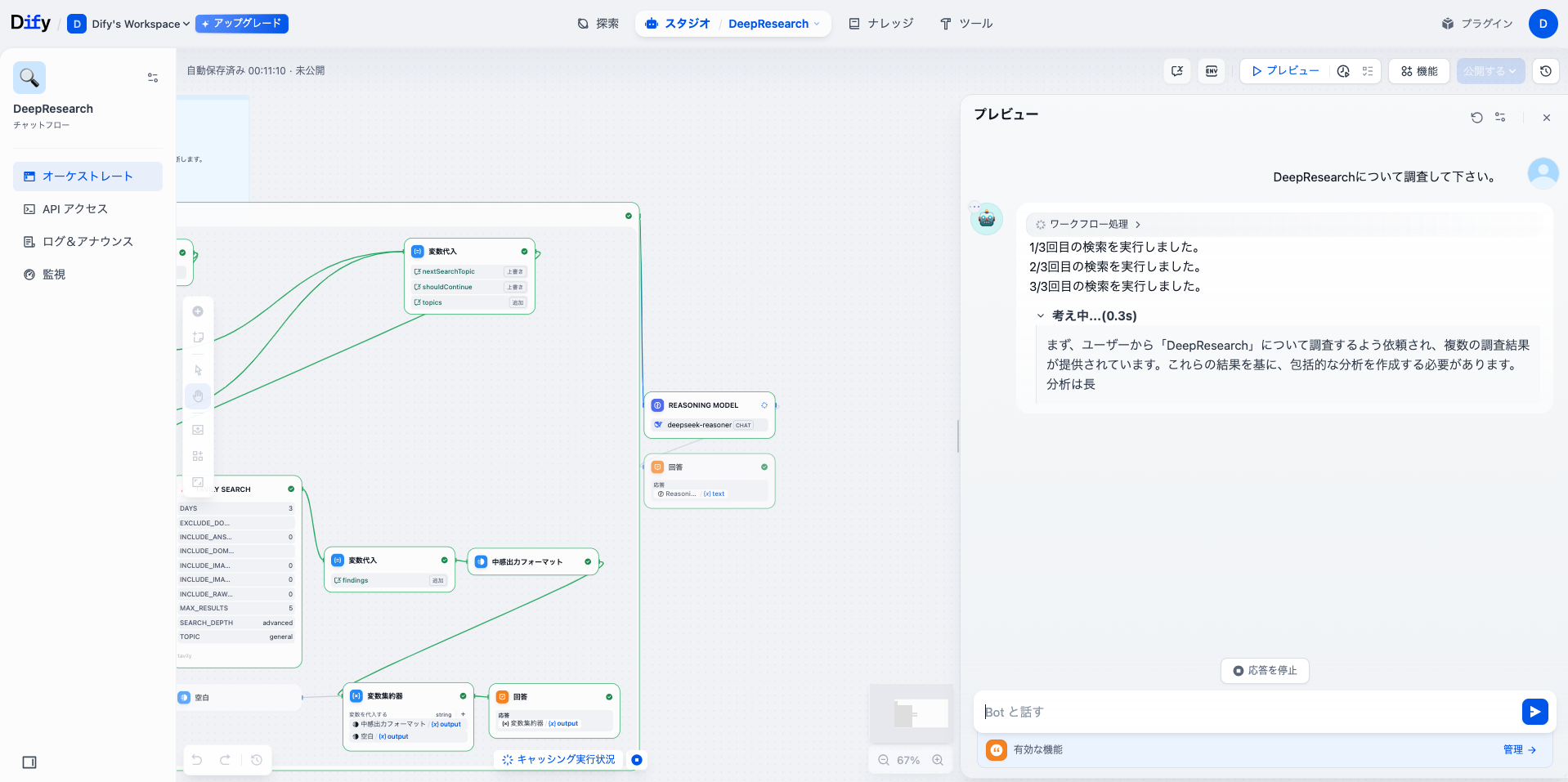Toggle the annotation icon in the top toolbar
The width and height of the screenshot is (1568, 782).
coord(1177,71)
